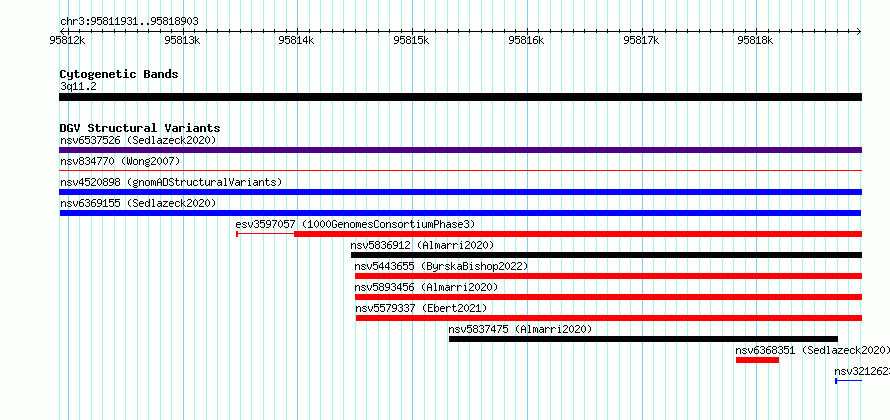The height and width of the screenshot is (420, 890).
Task: Select the purple nsv6537526 variant bar
Action: click(460, 150)
